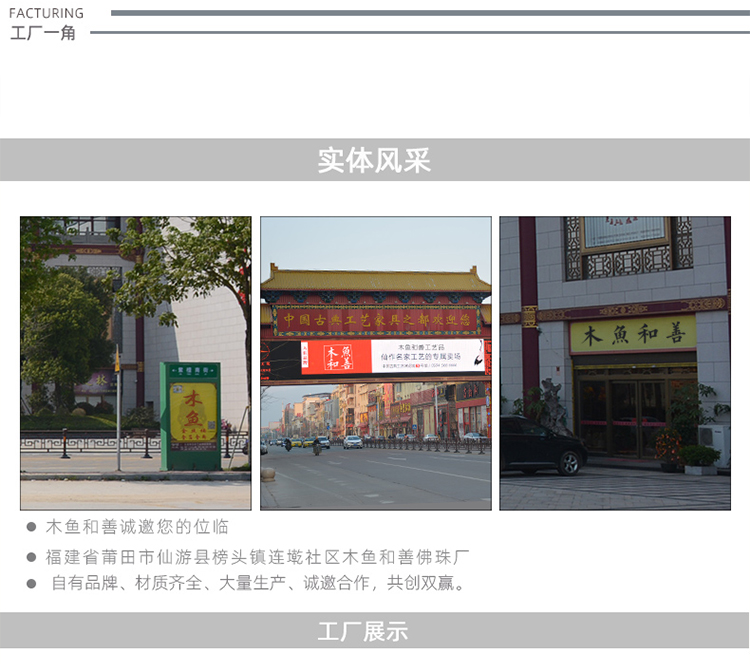Click the yellow 木魚和善 shop sign
This screenshot has width=750, height=664.
pos(633,334)
